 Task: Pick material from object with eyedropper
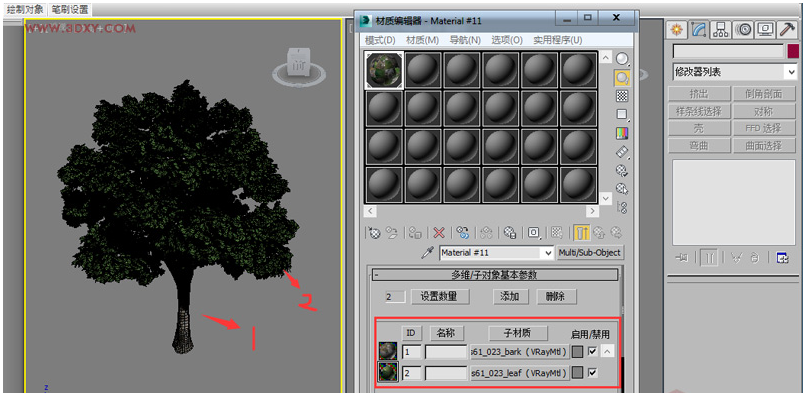(427, 253)
